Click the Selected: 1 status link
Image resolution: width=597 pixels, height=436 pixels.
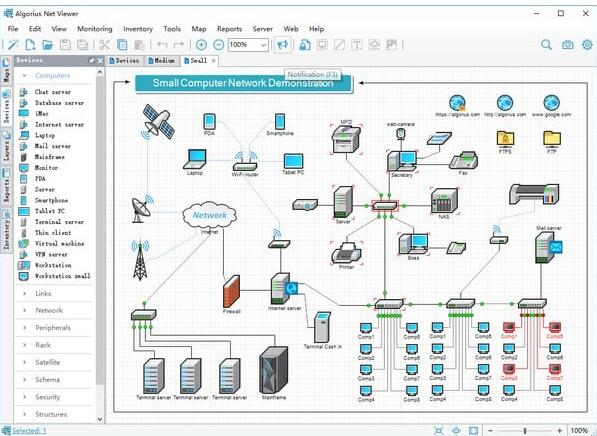click(29, 430)
